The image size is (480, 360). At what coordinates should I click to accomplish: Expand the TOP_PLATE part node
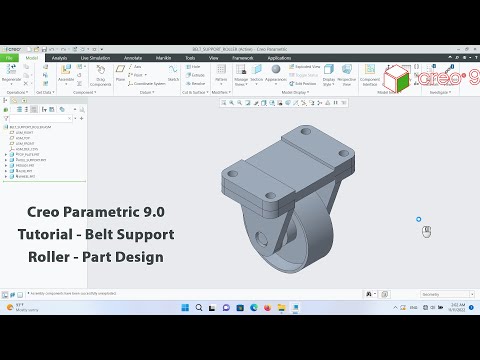click(x=6, y=155)
